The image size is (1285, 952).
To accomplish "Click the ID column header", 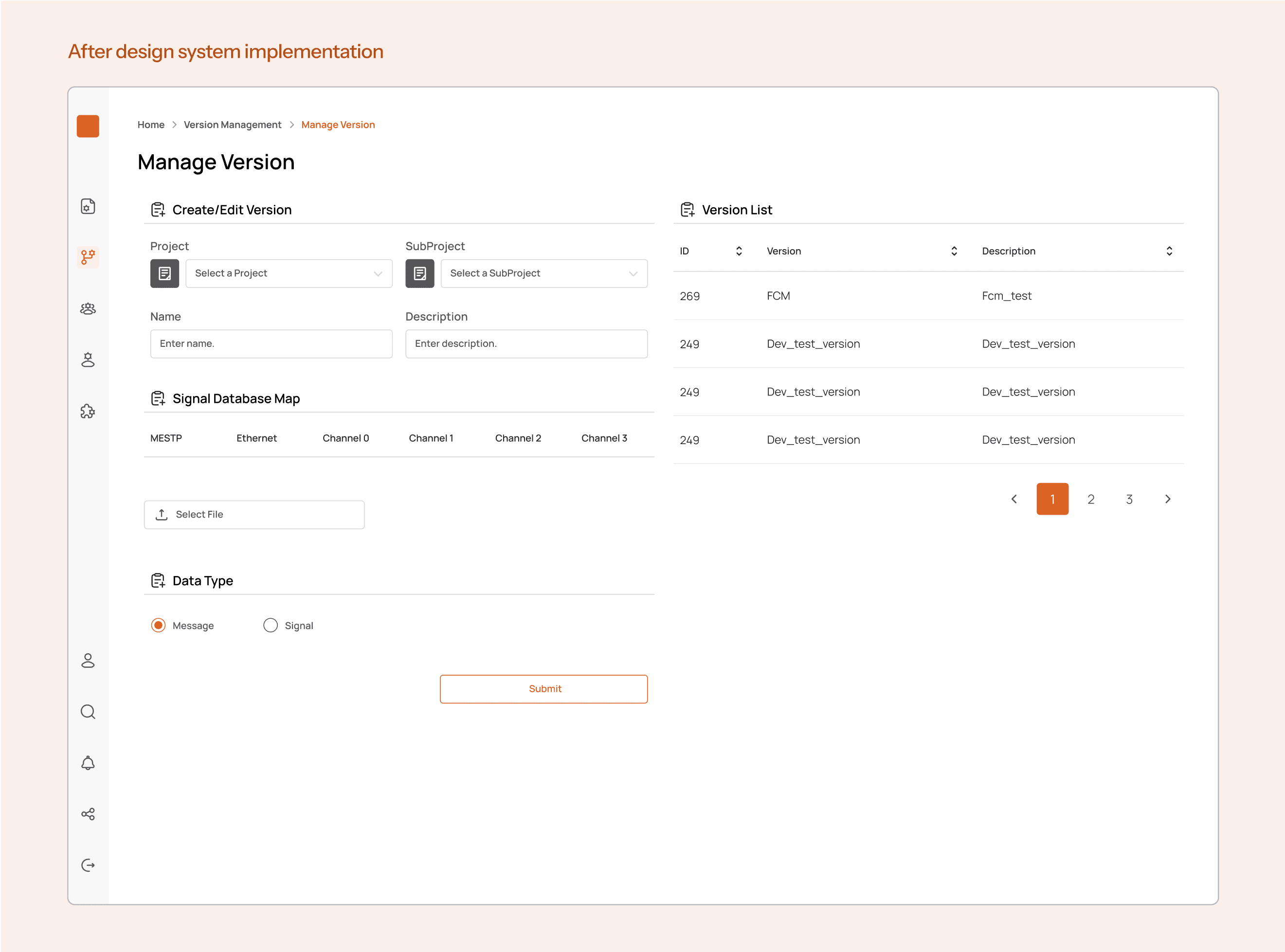I will click(x=685, y=251).
